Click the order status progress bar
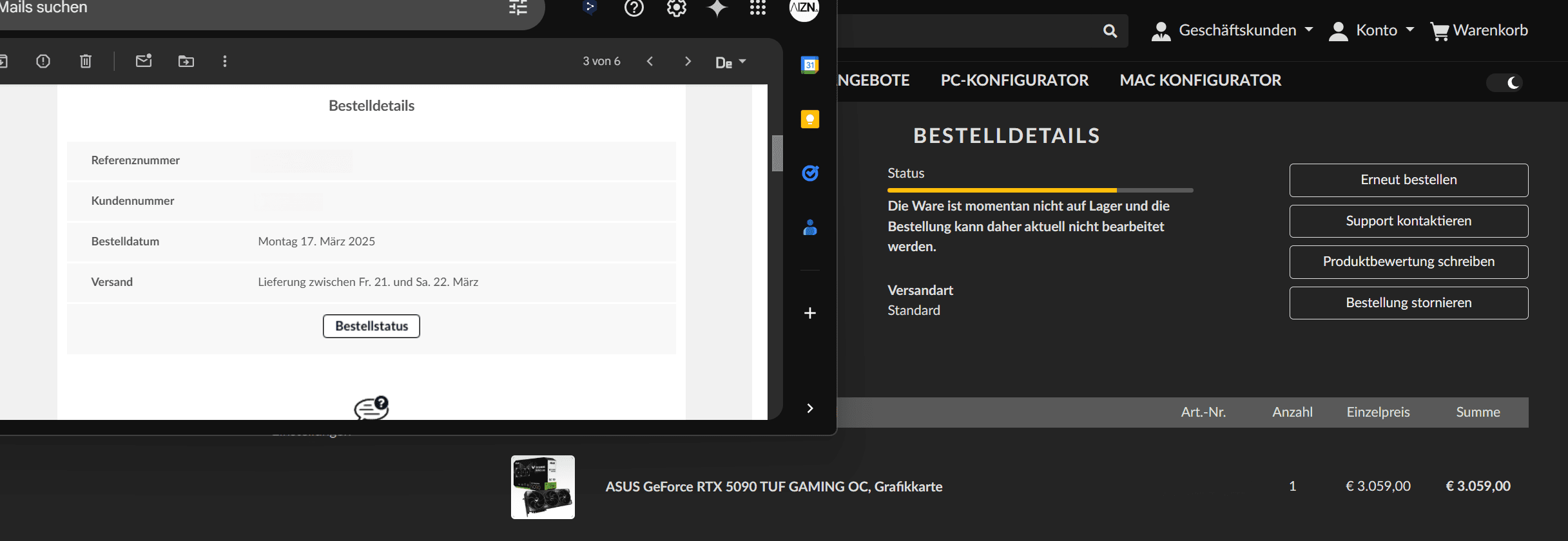The height and width of the screenshot is (541, 1568). point(1040,190)
